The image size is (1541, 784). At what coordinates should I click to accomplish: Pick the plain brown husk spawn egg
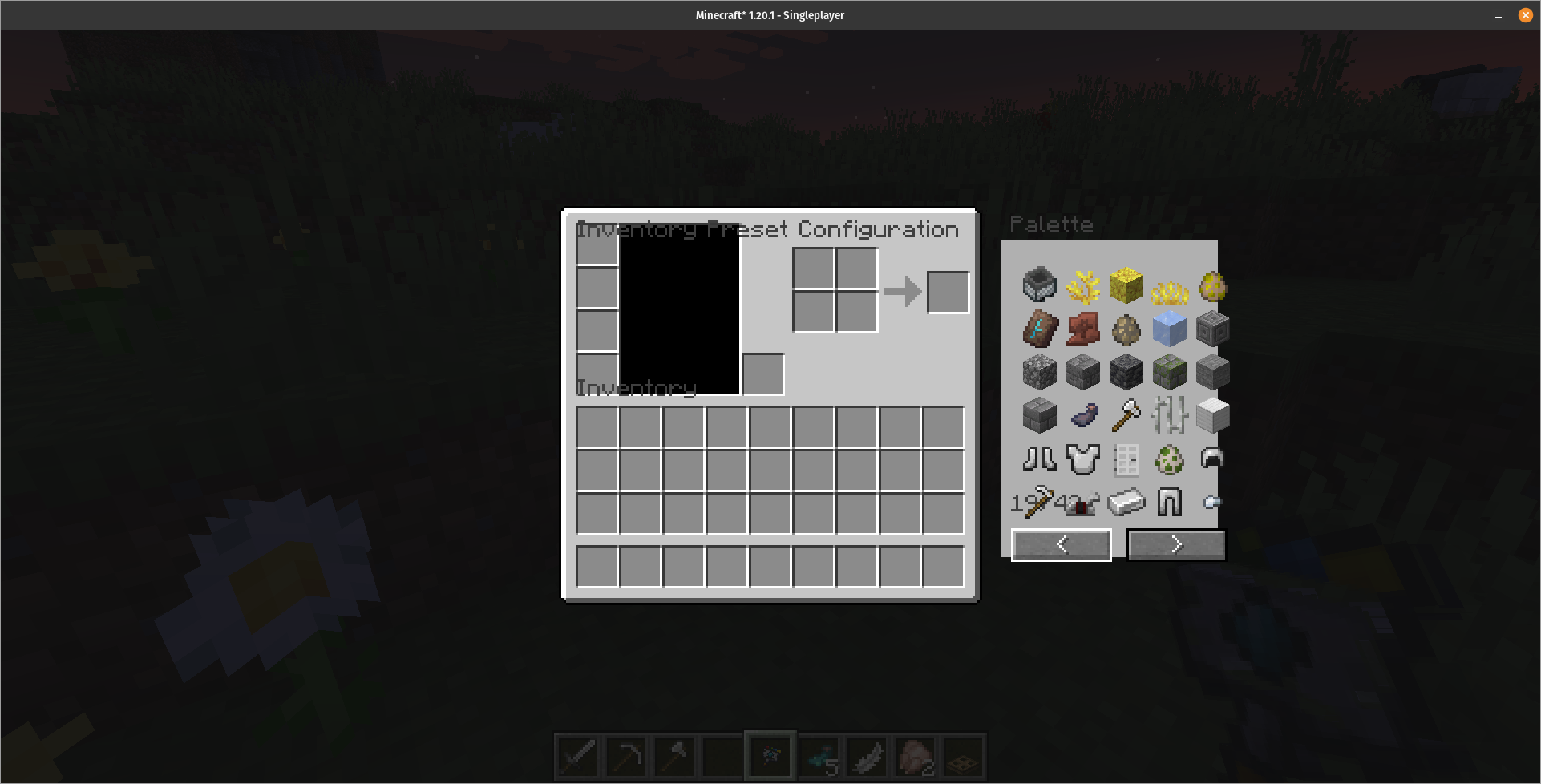1126,329
